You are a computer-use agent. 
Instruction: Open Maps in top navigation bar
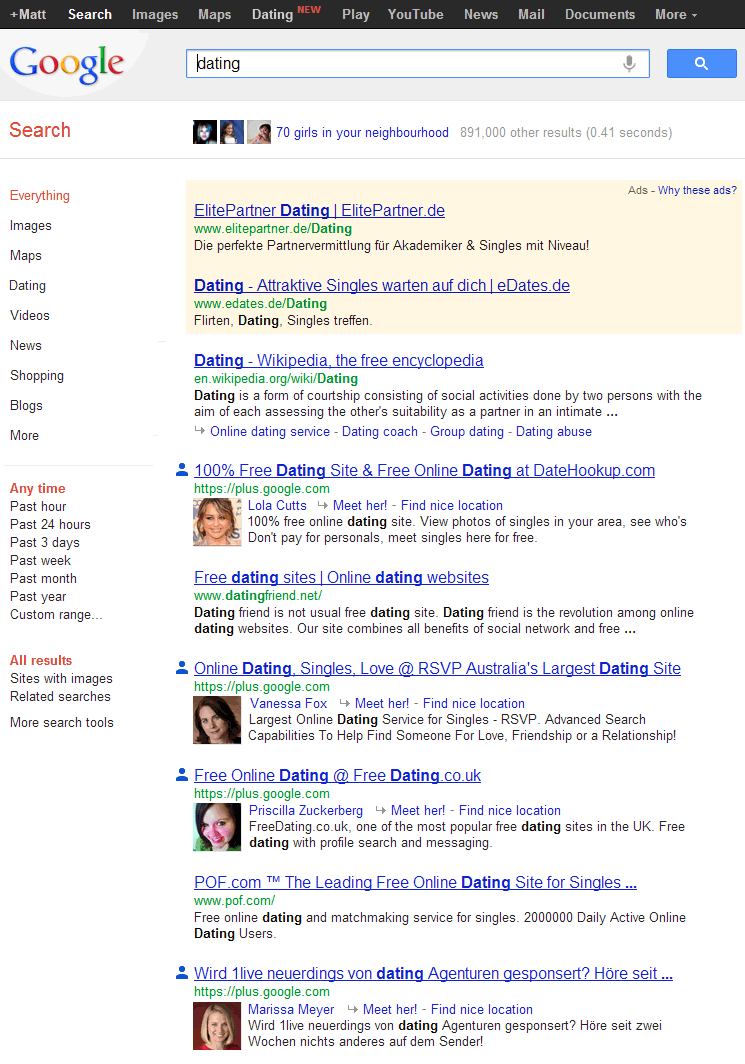point(214,14)
